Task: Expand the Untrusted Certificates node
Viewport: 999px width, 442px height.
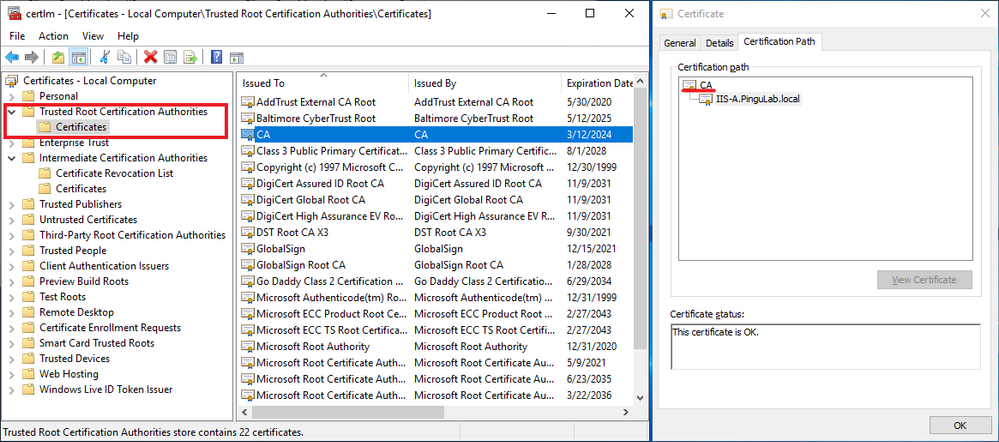Action: coord(11,220)
